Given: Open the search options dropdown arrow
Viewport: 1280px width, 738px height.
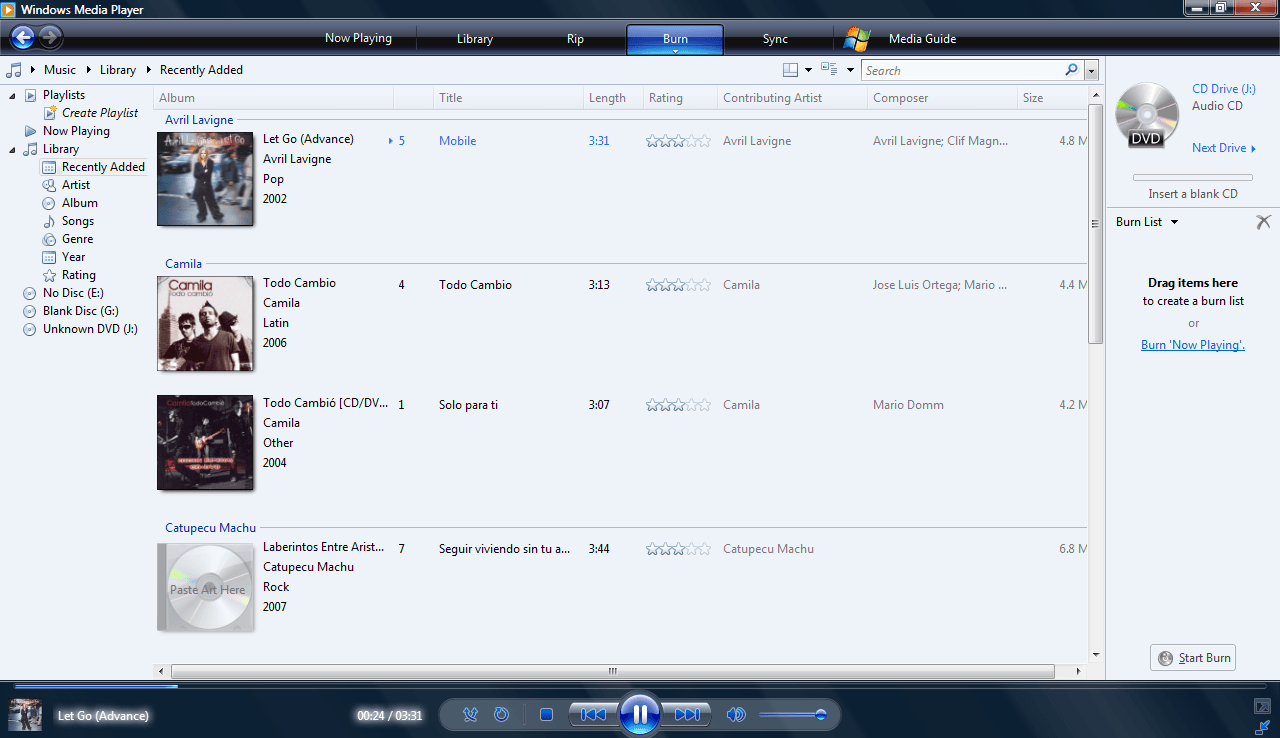Looking at the screenshot, I should point(1091,70).
